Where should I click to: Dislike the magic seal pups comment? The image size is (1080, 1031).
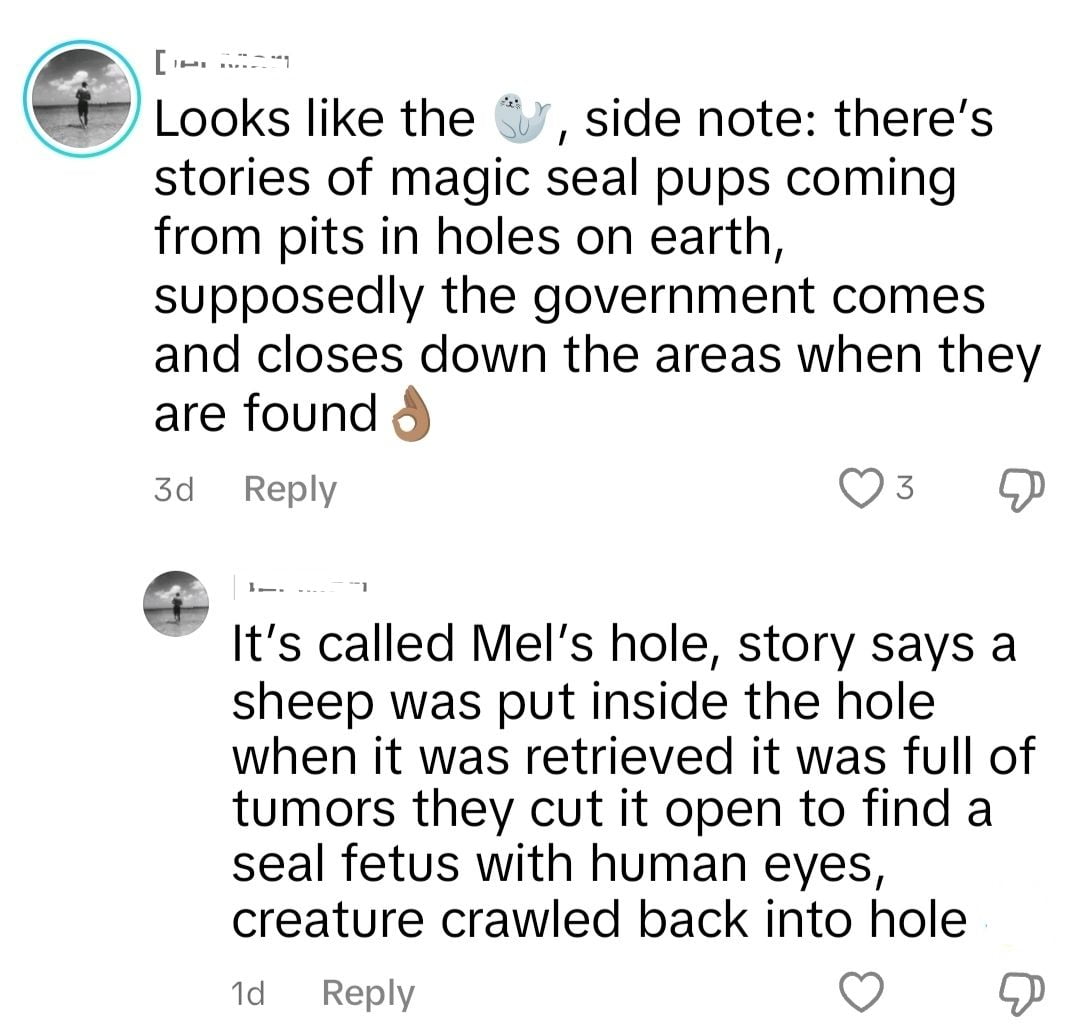tap(1020, 489)
